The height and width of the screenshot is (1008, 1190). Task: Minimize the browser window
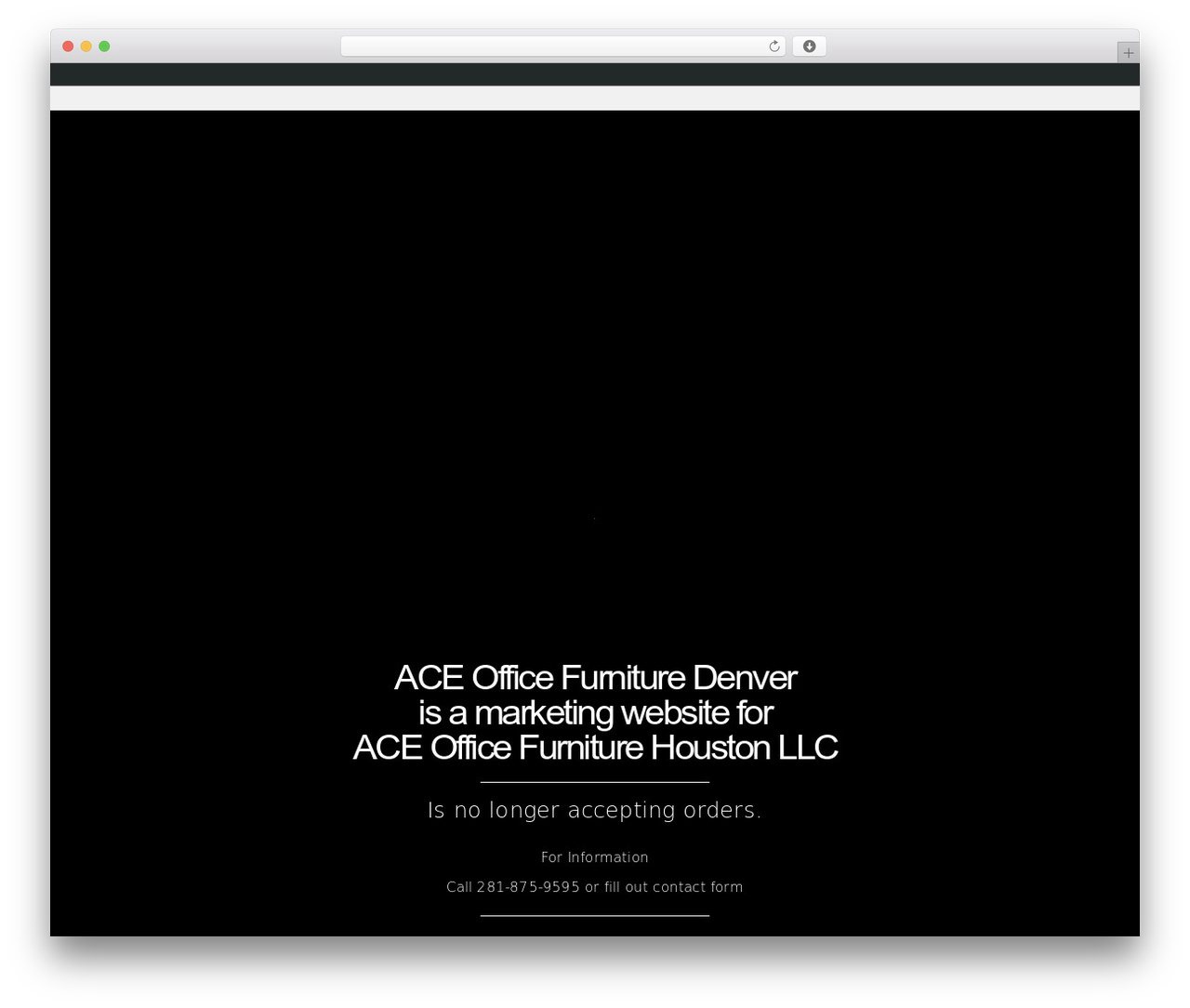(86, 46)
